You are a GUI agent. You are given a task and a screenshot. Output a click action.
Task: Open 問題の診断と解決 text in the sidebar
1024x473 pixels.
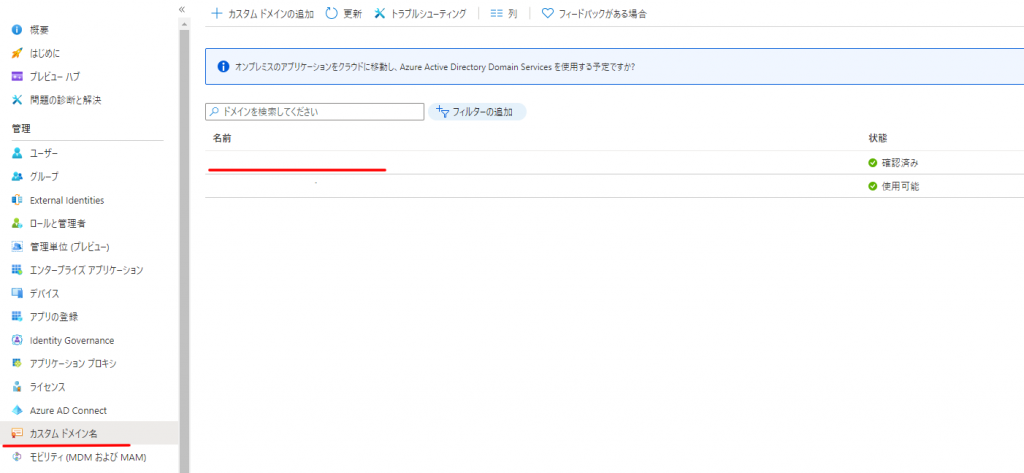(x=65, y=100)
